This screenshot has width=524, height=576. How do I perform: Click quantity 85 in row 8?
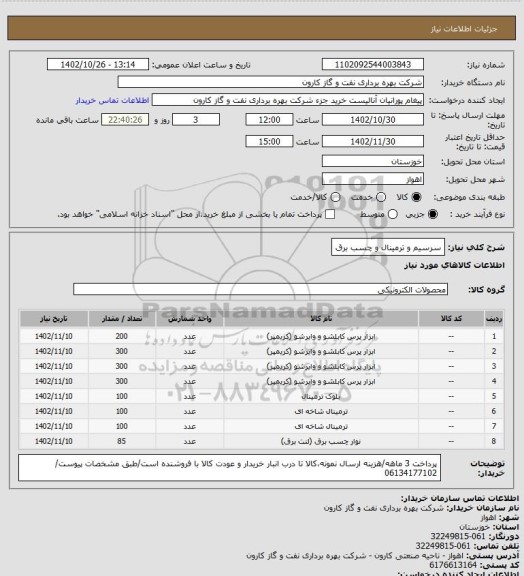[122, 441]
